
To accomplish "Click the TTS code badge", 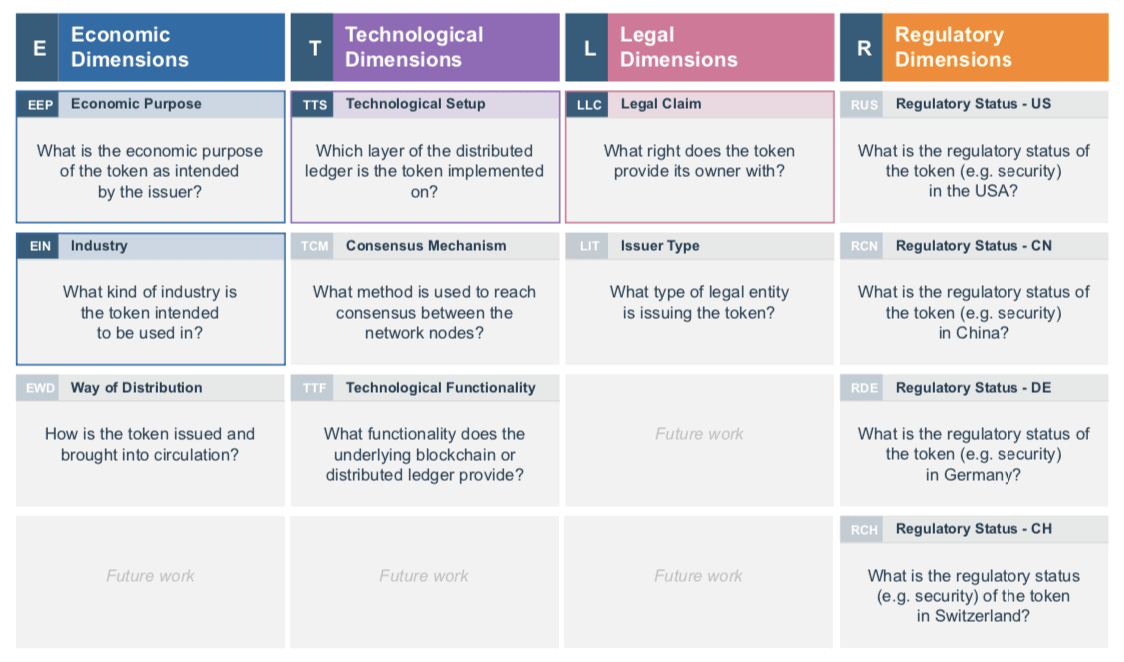I will pyautogui.click(x=315, y=105).
